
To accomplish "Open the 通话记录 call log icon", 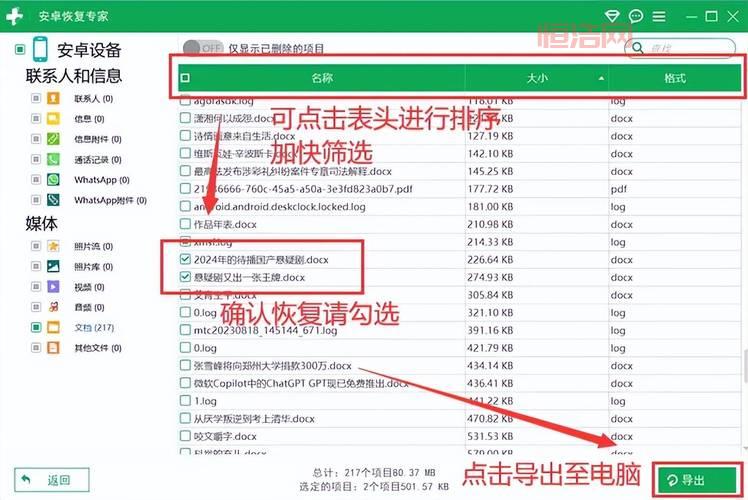I will (54, 159).
